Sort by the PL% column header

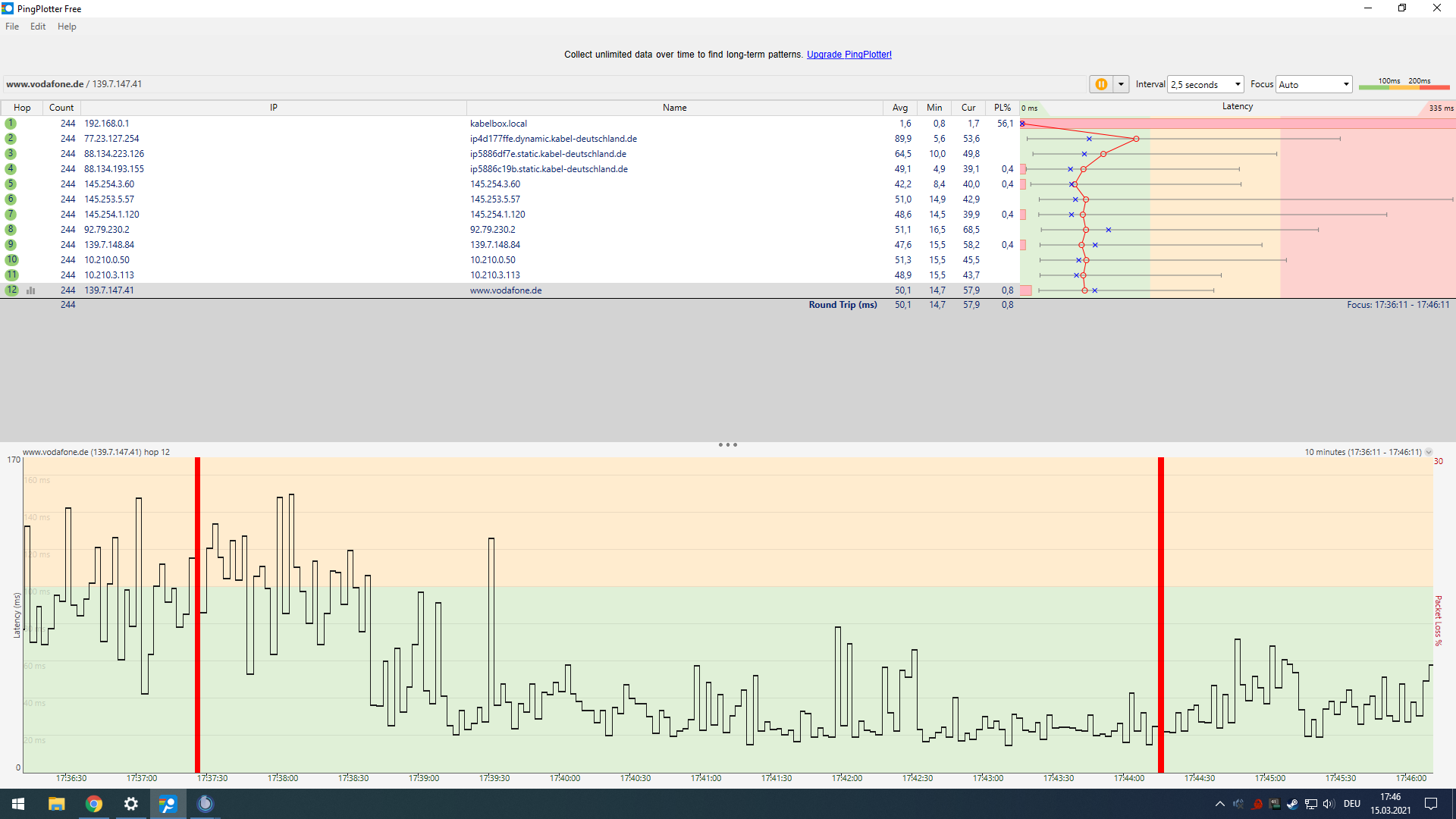tap(1003, 108)
